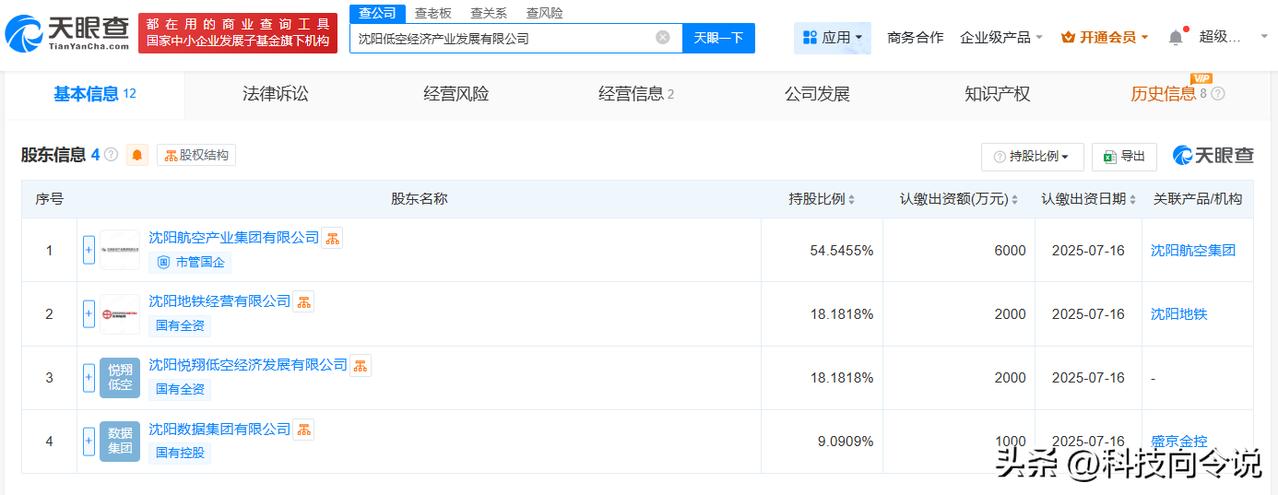The width and height of the screenshot is (1278, 495).
Task: Open equity structure icon beside 沈阳航空产业集团有限公司
Action: click(x=333, y=238)
